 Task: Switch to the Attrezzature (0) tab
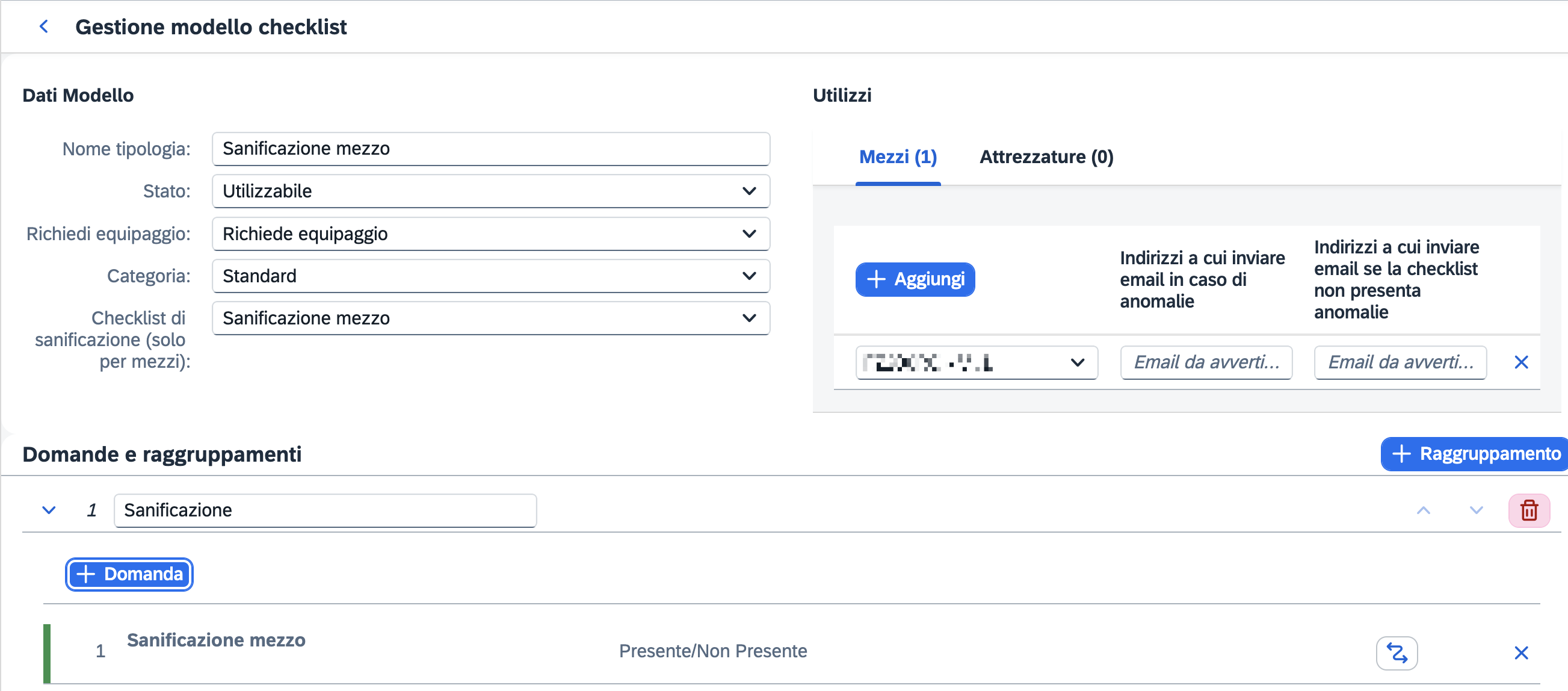click(x=1046, y=157)
